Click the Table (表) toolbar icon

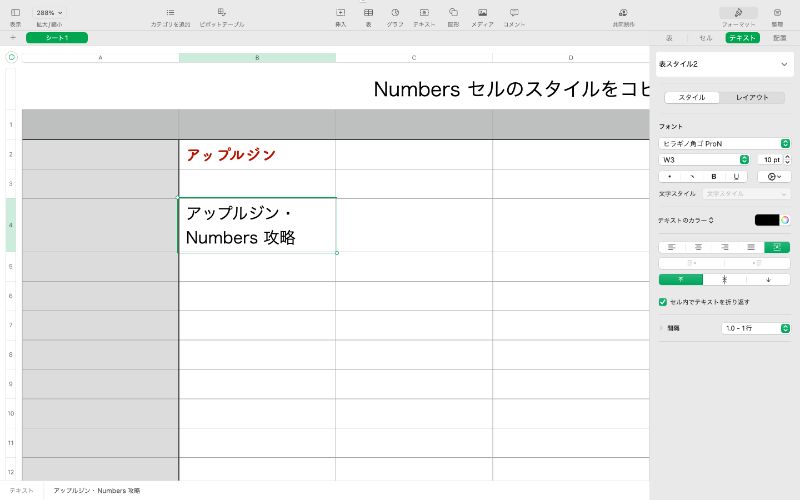[x=368, y=12]
